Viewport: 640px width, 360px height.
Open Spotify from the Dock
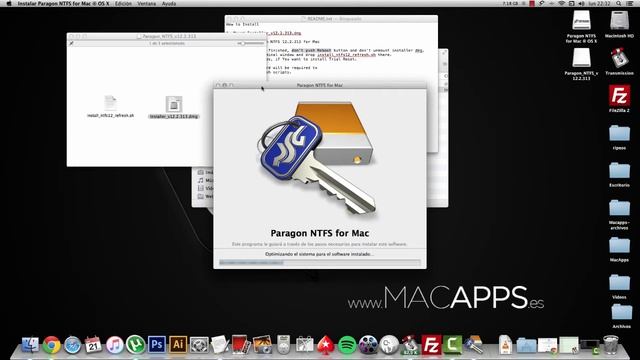tap(347, 345)
